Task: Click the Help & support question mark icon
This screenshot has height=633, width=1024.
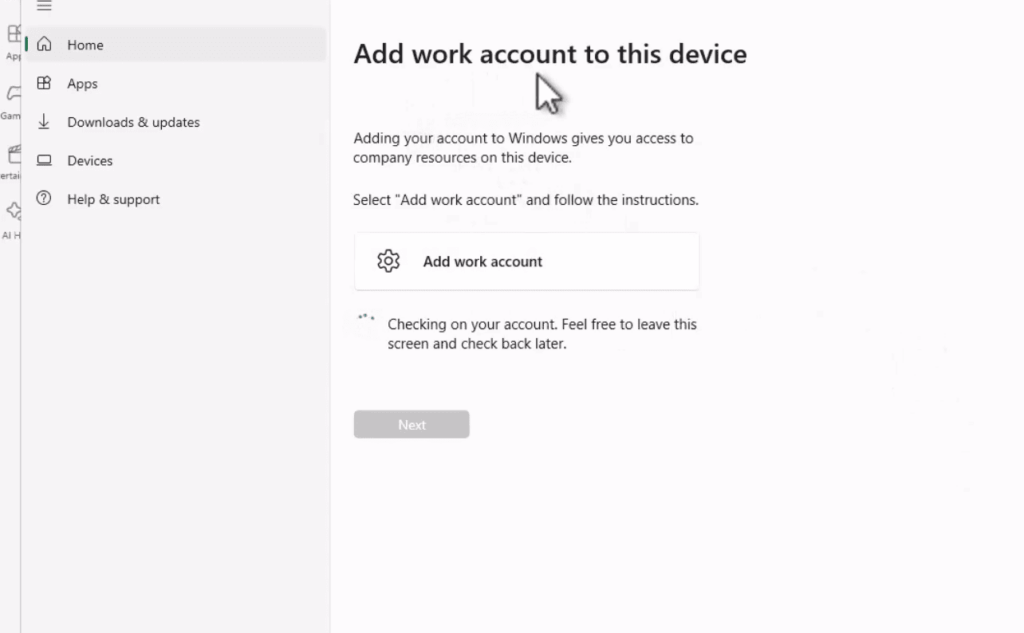Action: 45,199
